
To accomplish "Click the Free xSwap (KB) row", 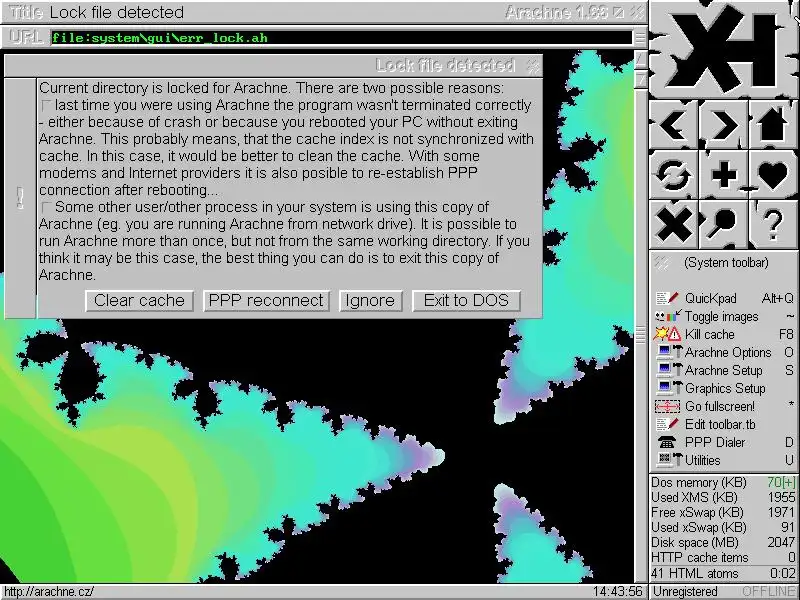I will coord(723,512).
